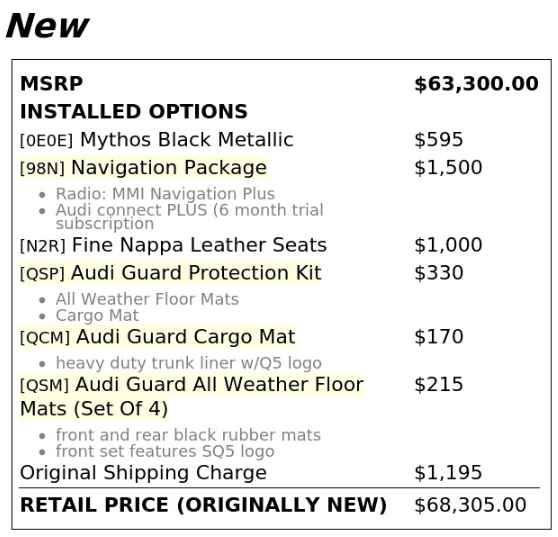Click the Original Shipping Charge row

click(279, 473)
